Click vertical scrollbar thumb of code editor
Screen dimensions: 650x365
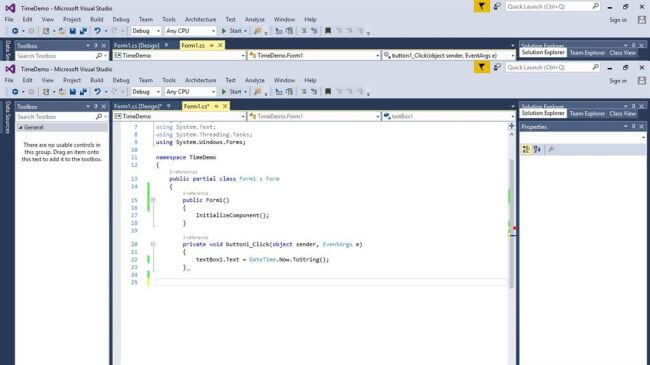(512, 224)
